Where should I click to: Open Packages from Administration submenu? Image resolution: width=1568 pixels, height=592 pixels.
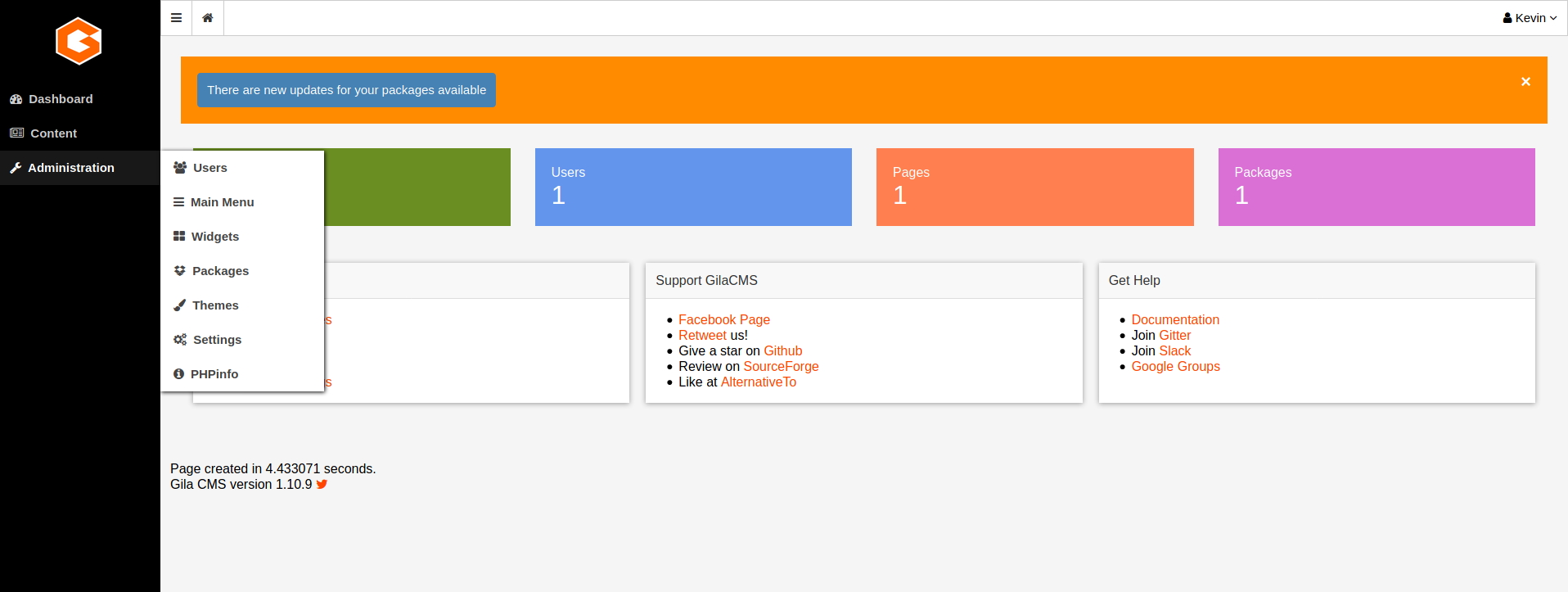click(x=242, y=271)
